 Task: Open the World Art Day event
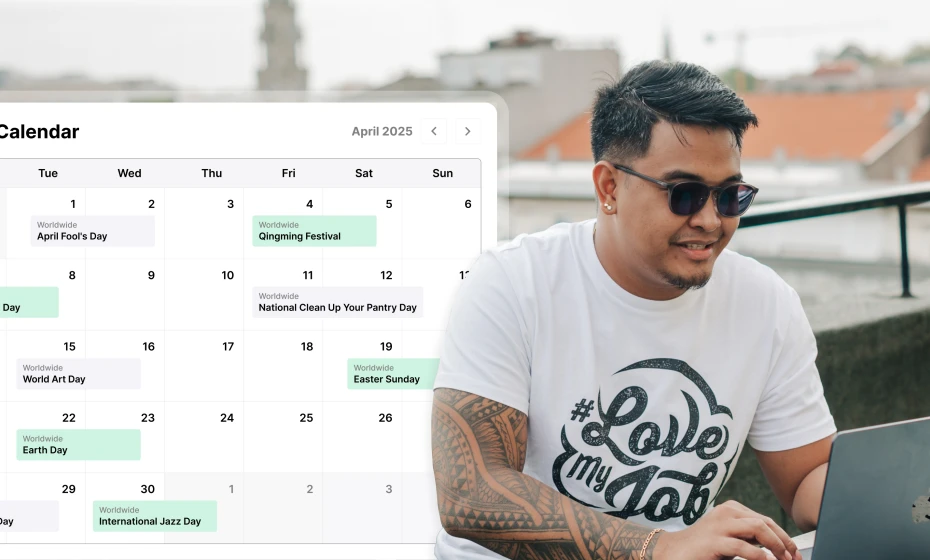pyautogui.click(x=78, y=374)
